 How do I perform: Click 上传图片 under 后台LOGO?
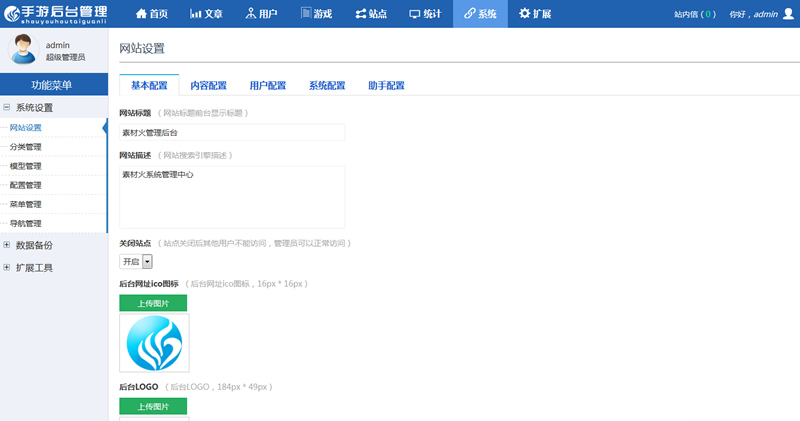pos(153,406)
